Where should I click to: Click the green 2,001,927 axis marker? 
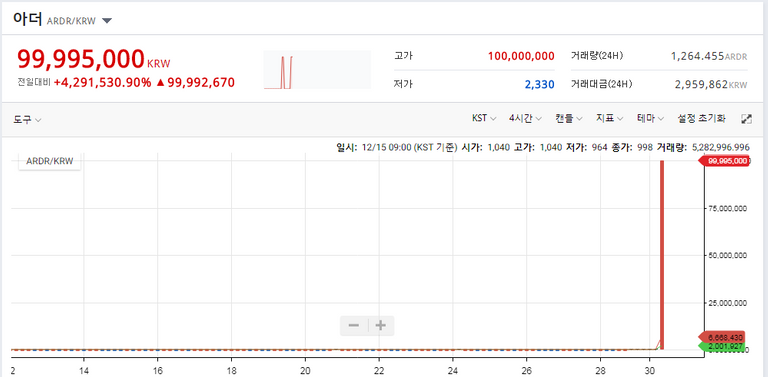coord(723,347)
